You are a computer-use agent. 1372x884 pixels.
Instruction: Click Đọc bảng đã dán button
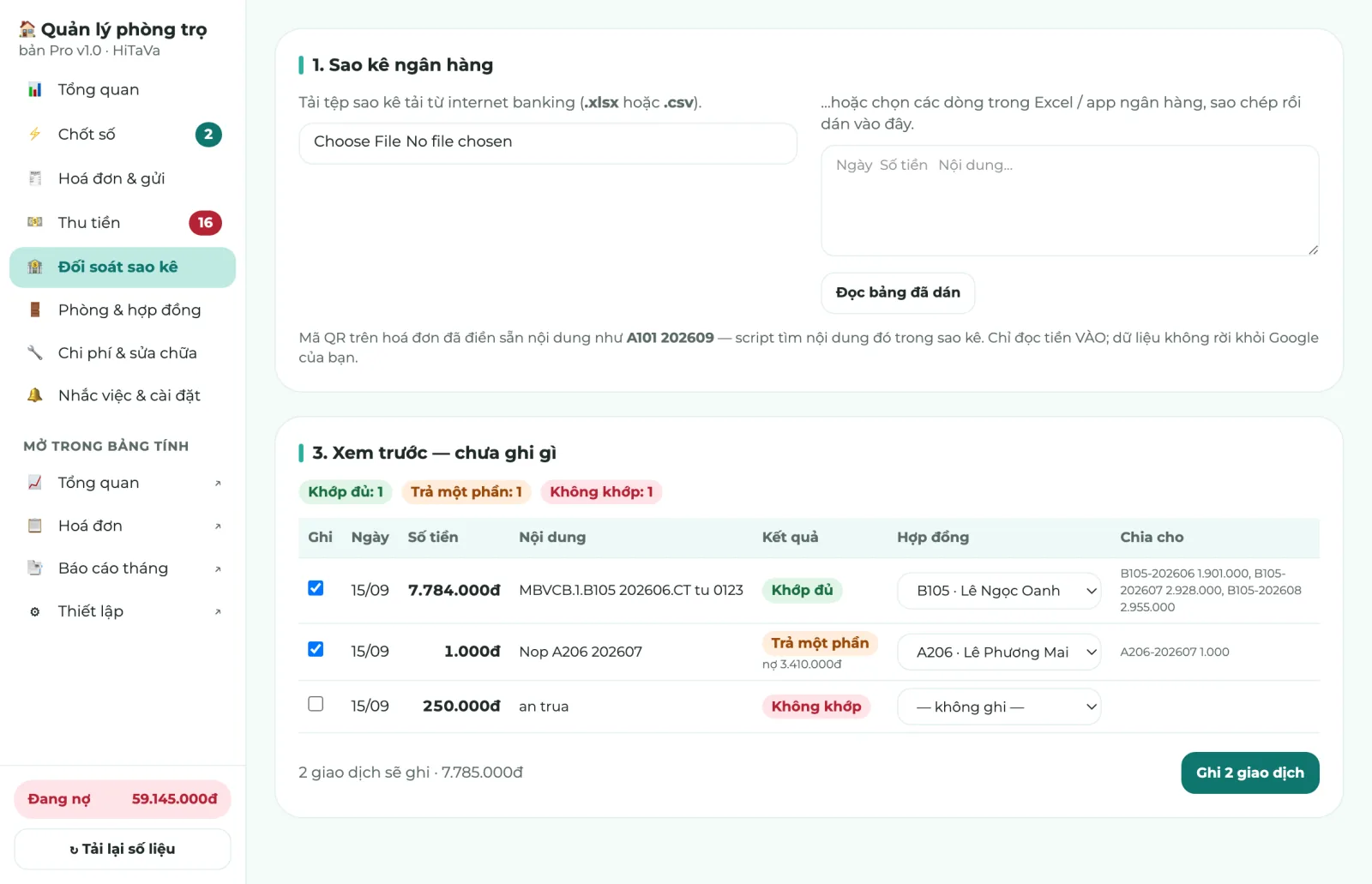pyautogui.click(x=898, y=293)
